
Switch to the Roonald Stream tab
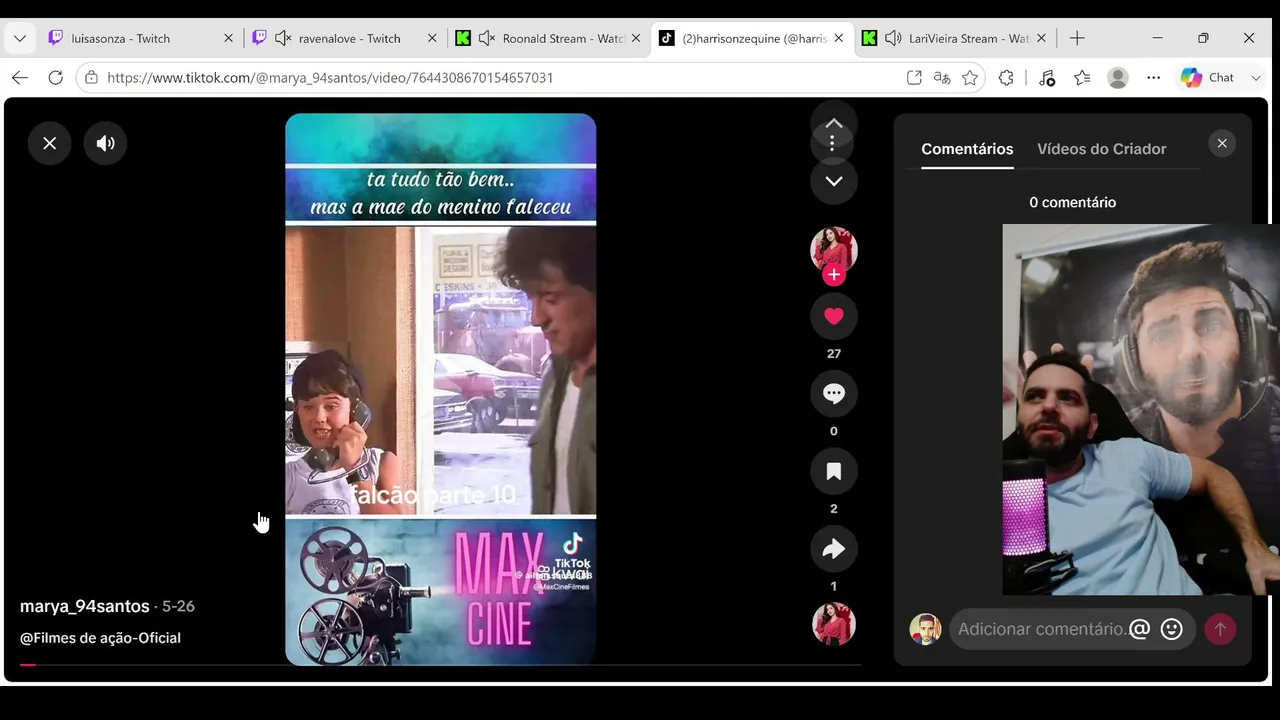pos(548,38)
